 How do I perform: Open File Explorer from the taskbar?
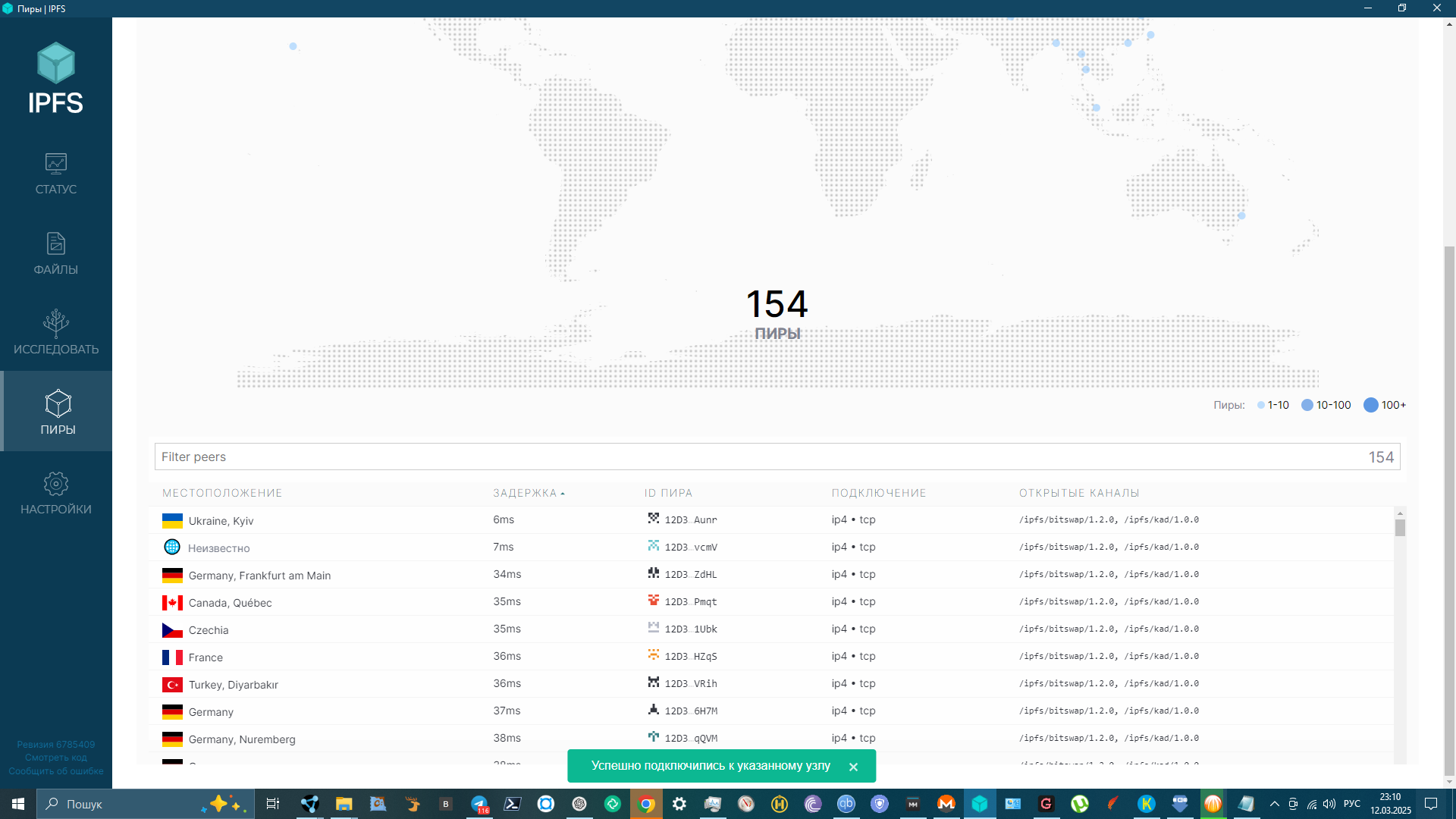click(x=344, y=804)
